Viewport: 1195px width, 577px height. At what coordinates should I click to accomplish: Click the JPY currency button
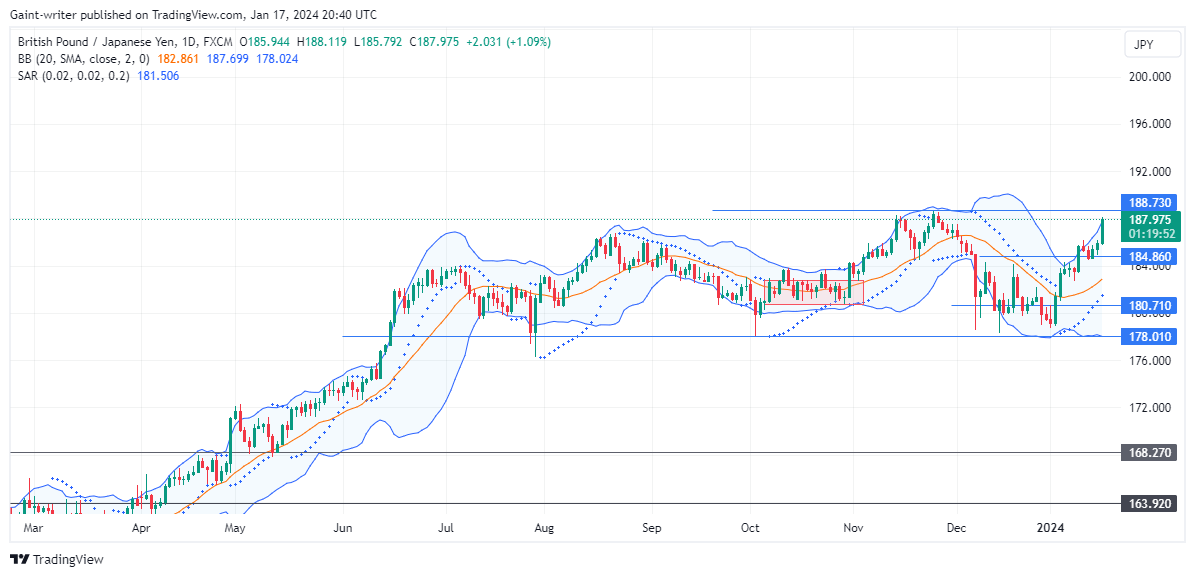coord(1154,45)
